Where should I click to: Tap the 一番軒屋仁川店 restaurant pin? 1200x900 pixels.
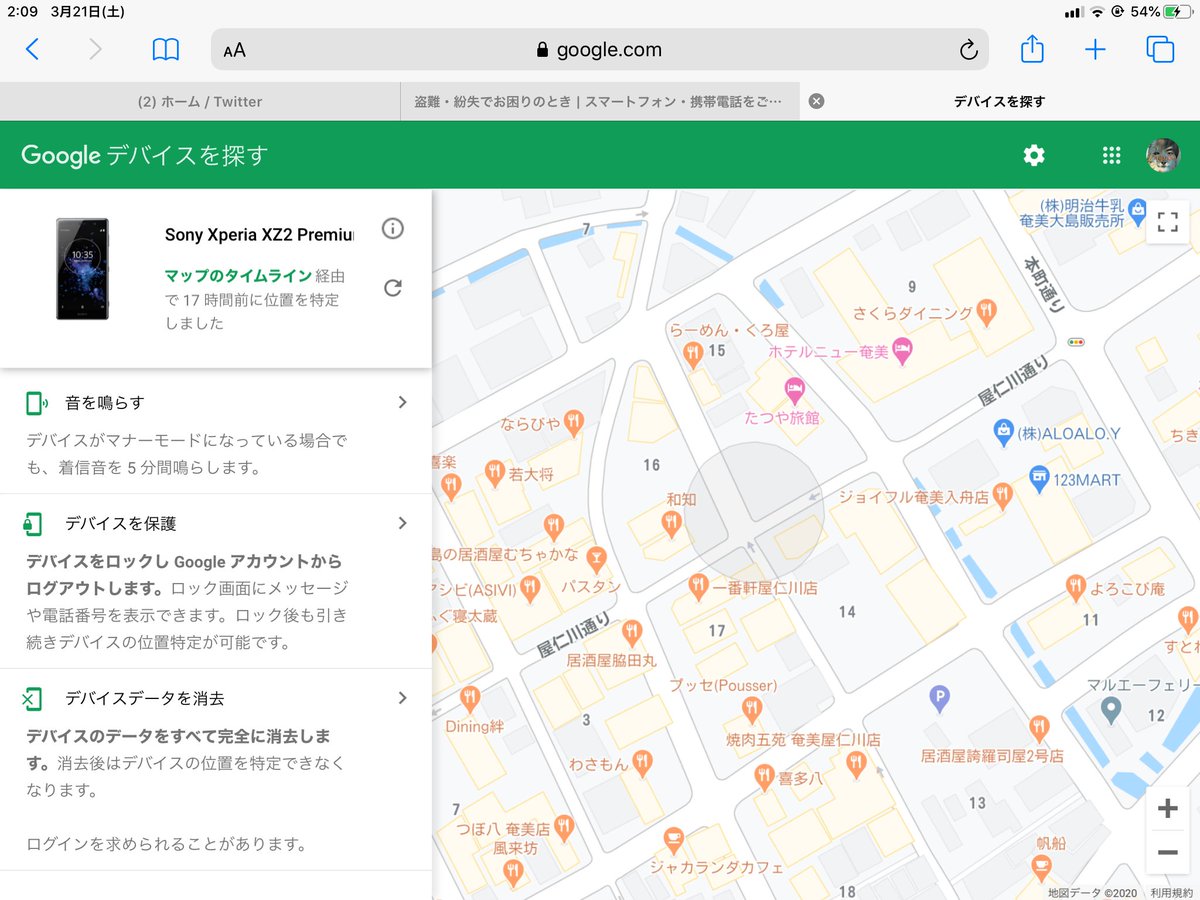tap(699, 587)
